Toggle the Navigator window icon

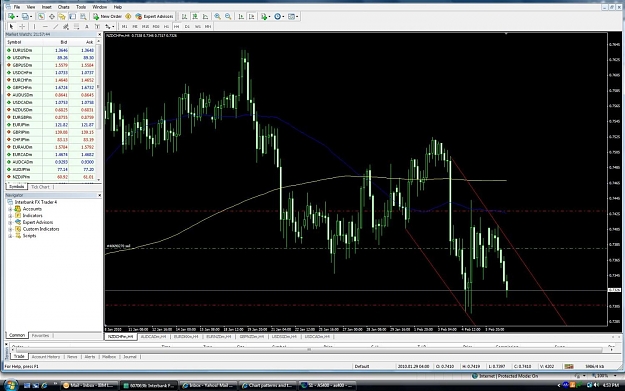(x=62, y=16)
